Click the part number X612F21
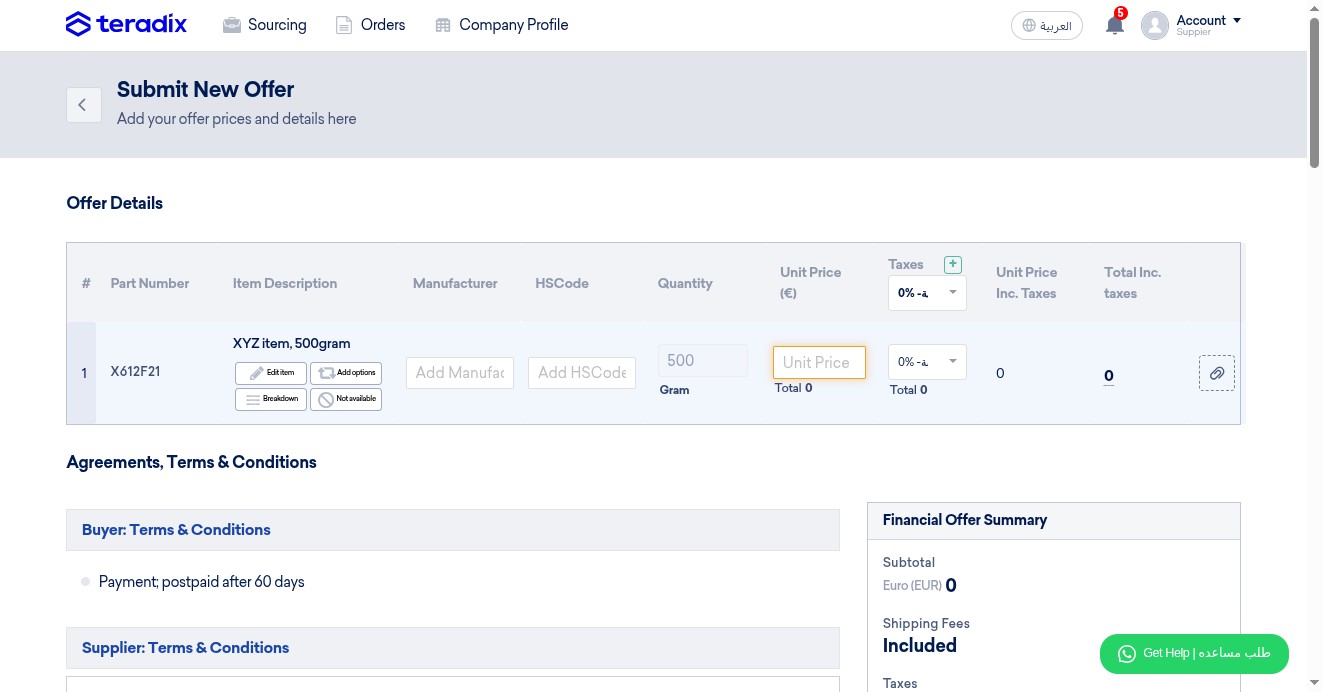The height and width of the screenshot is (692, 1322). 136,372
